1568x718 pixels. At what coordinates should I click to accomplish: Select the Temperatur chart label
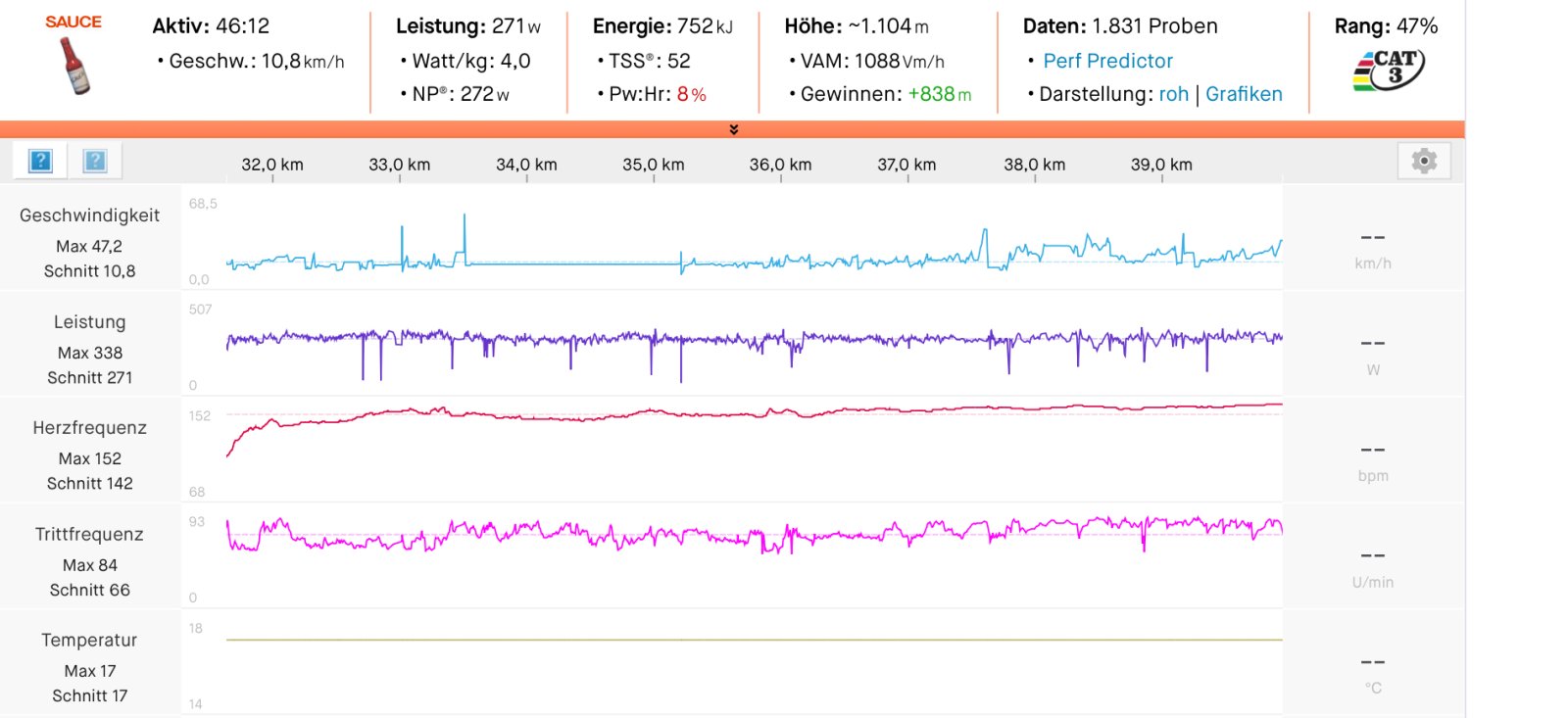(89, 641)
